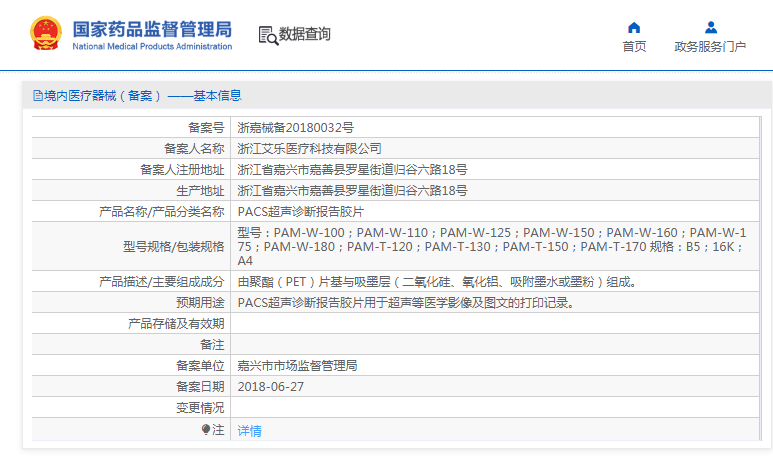Image resolution: width=773 pixels, height=462 pixels.
Task: Click 产品名称/产品分类名称 label cell
Action: [131, 212]
